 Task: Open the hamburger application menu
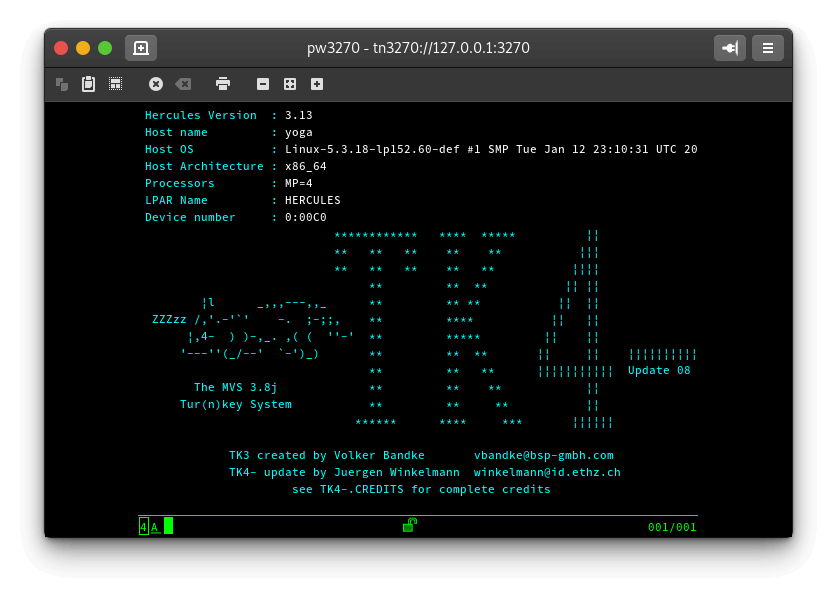click(768, 48)
